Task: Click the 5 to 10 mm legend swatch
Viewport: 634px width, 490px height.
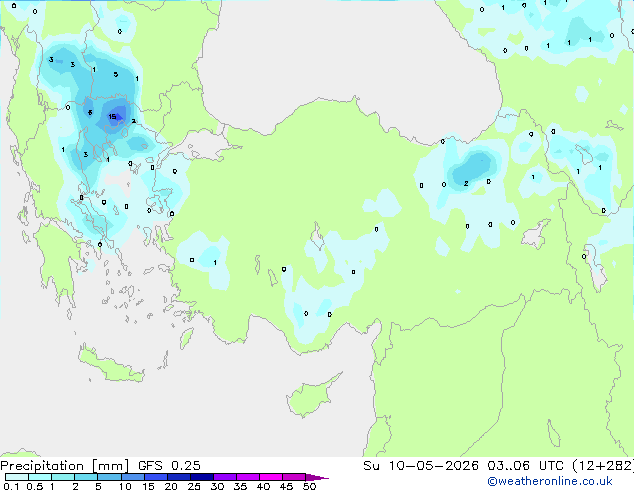Action: tap(109, 477)
